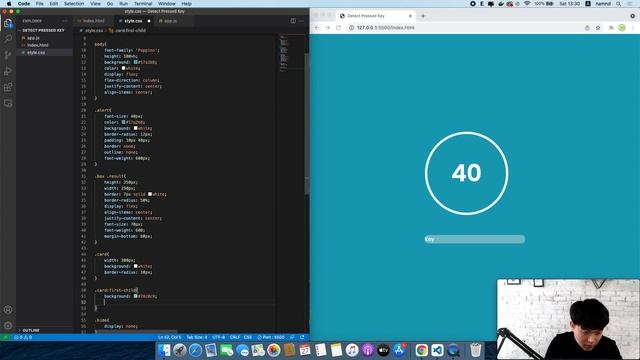
Task: View site information icon in address bar
Action: pos(351,28)
